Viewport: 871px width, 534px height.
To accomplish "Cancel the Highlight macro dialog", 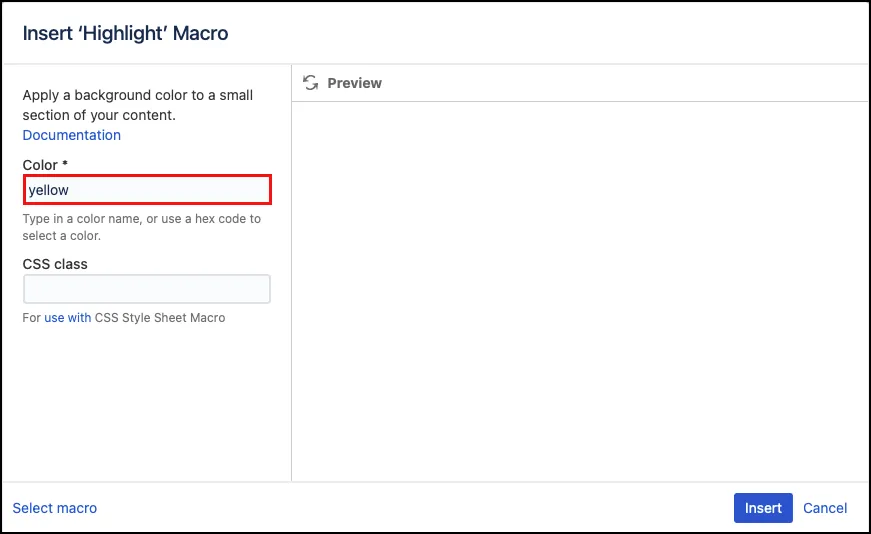I will pyautogui.click(x=825, y=508).
